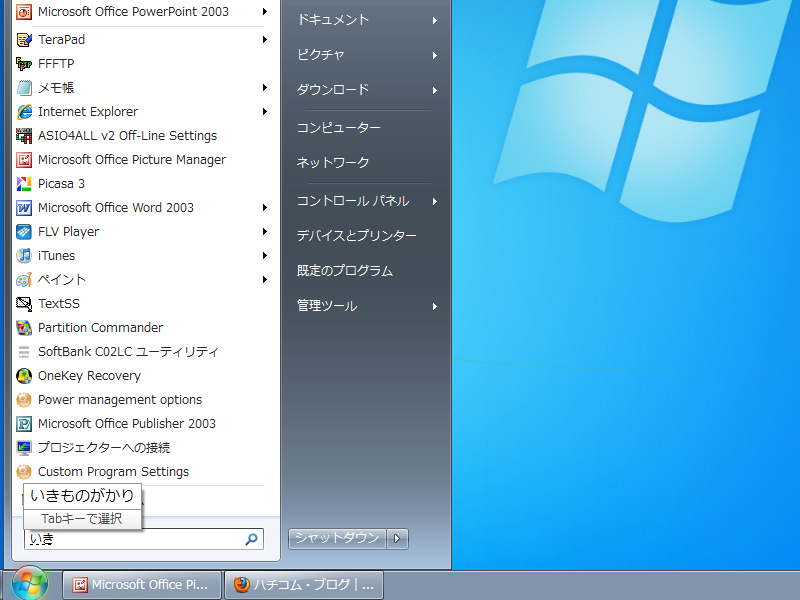Click the シャットダウン button
The height and width of the screenshot is (600, 800).
(337, 538)
